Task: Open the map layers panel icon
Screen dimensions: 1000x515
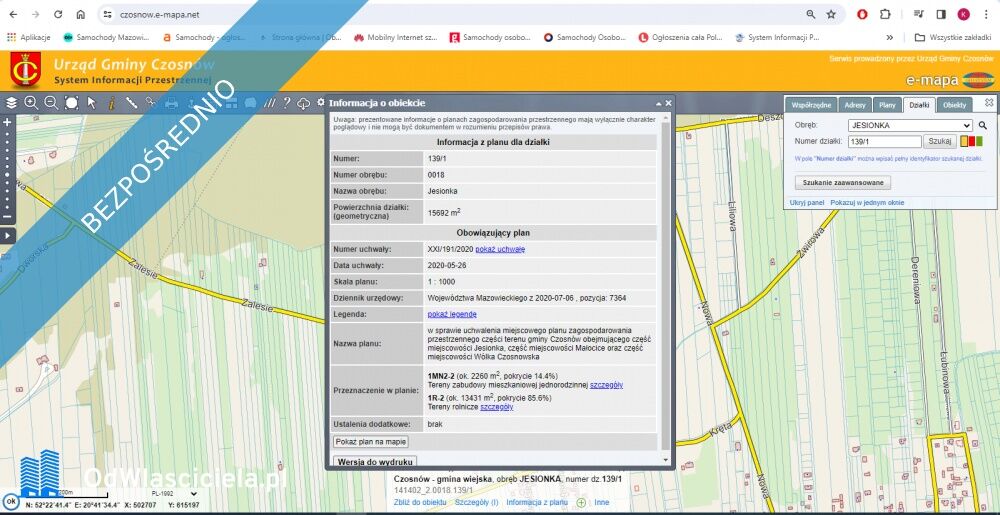Action: click(x=11, y=103)
